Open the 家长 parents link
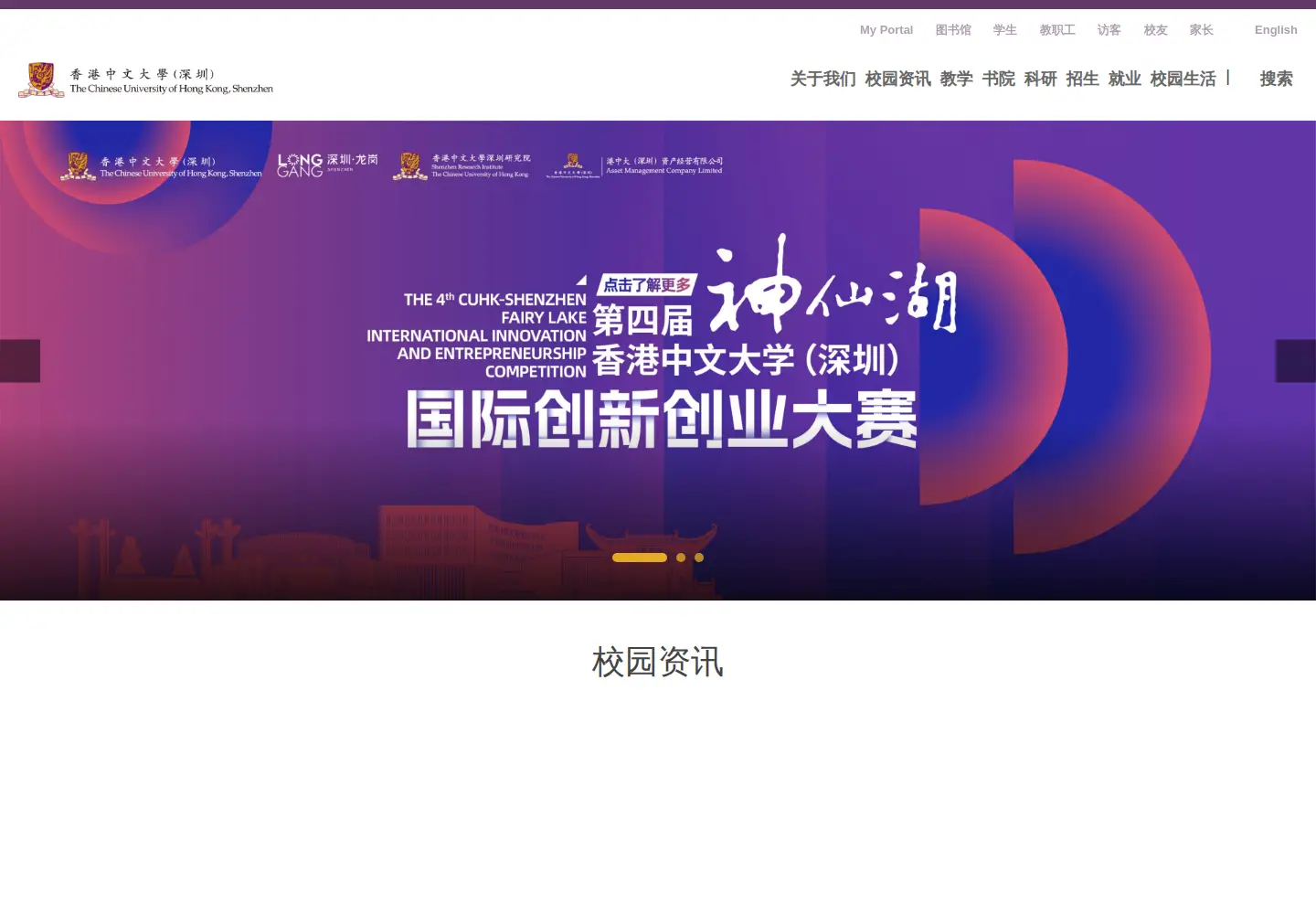 1202,30
